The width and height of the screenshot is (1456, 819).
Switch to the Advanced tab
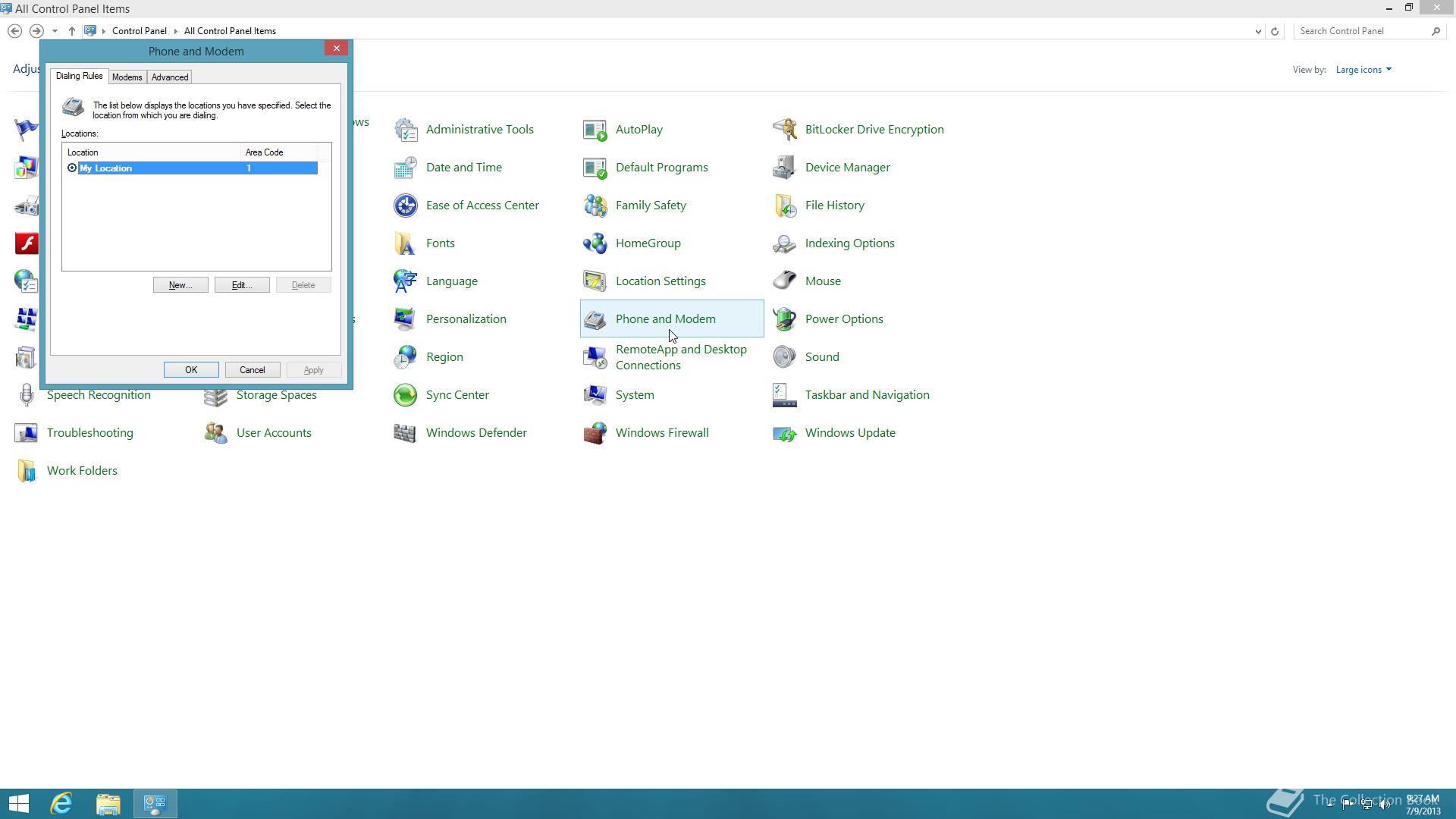coord(170,77)
